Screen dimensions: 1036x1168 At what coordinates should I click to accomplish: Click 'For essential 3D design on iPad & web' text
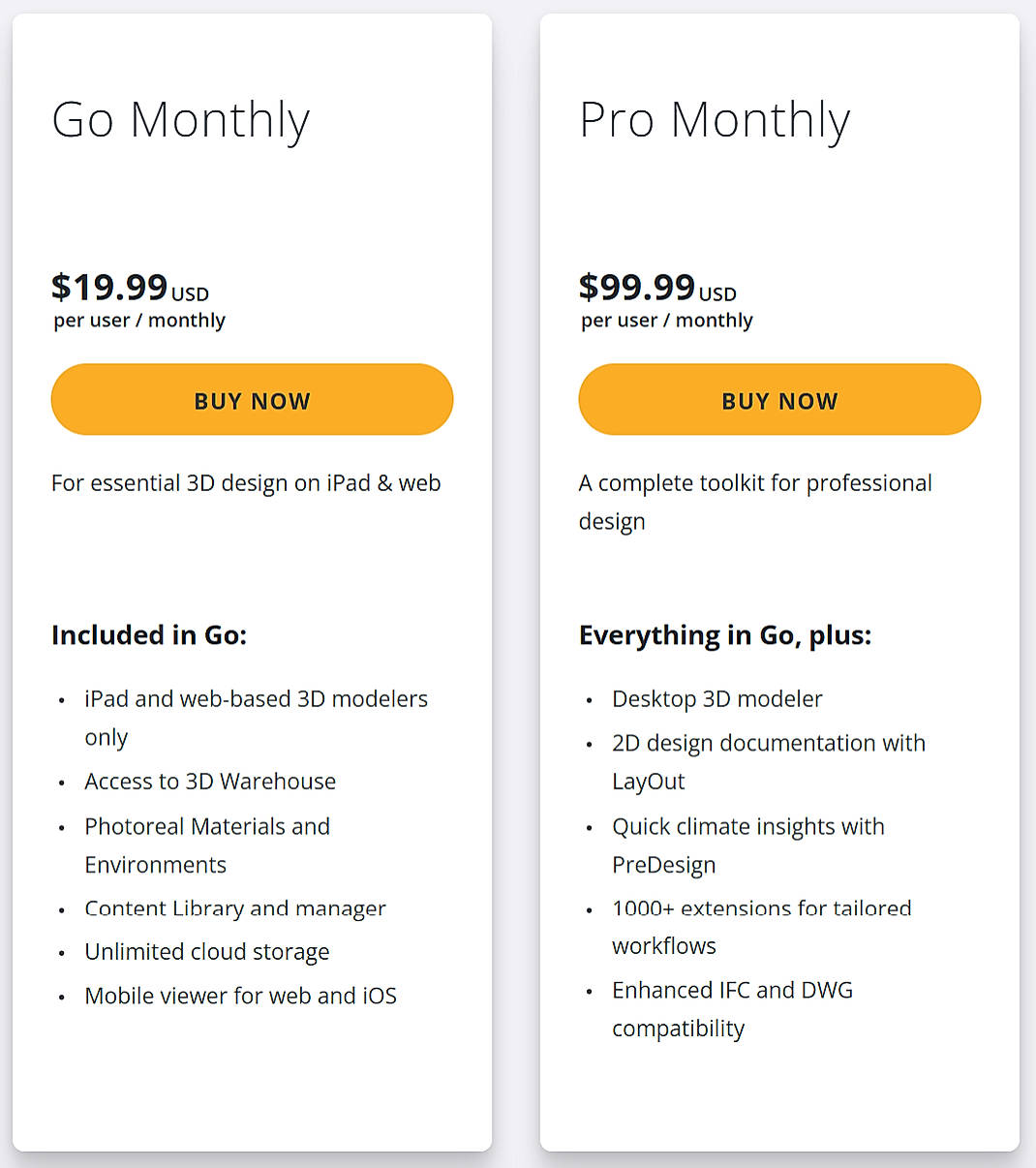pos(246,483)
